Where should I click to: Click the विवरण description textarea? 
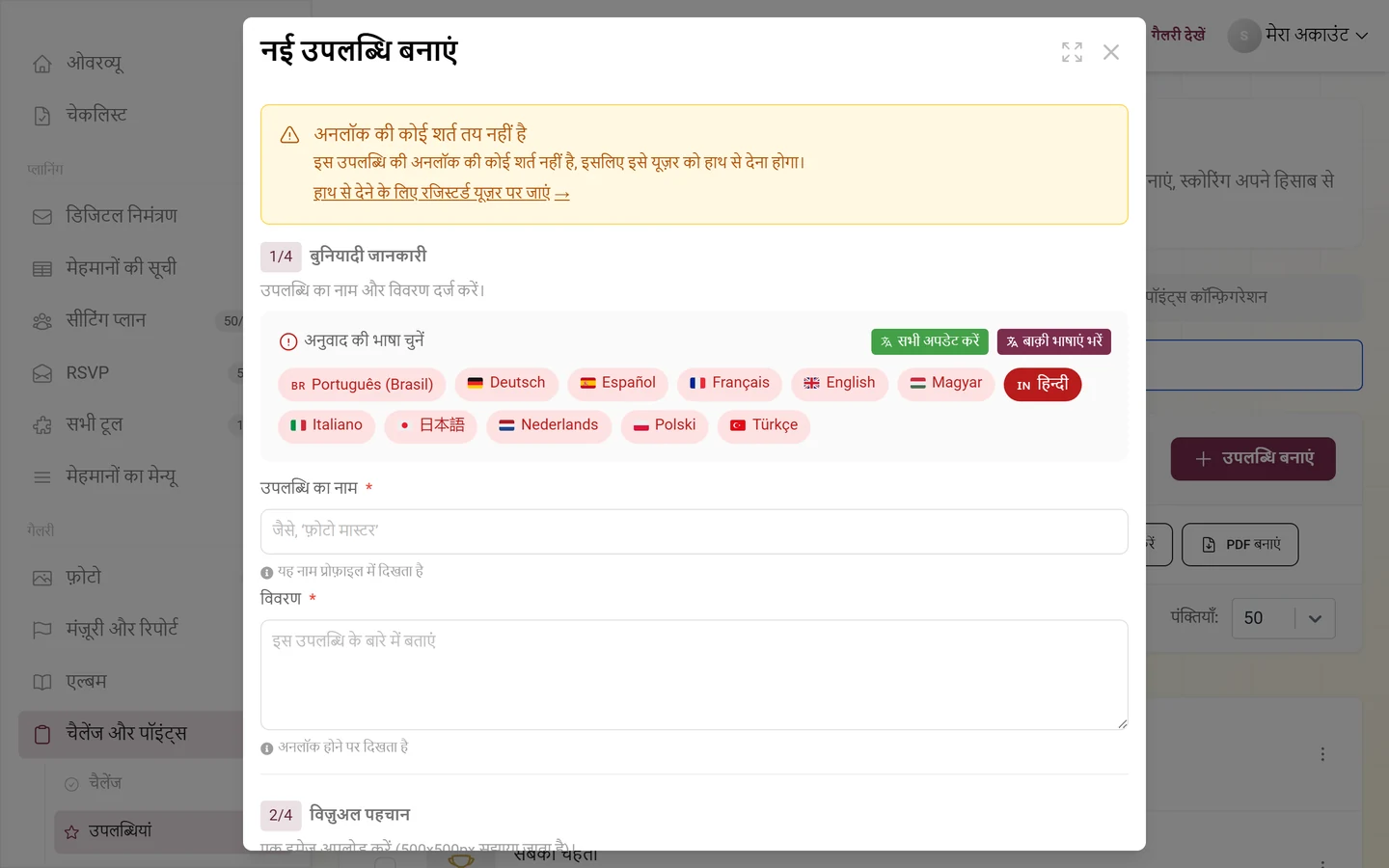coord(694,675)
